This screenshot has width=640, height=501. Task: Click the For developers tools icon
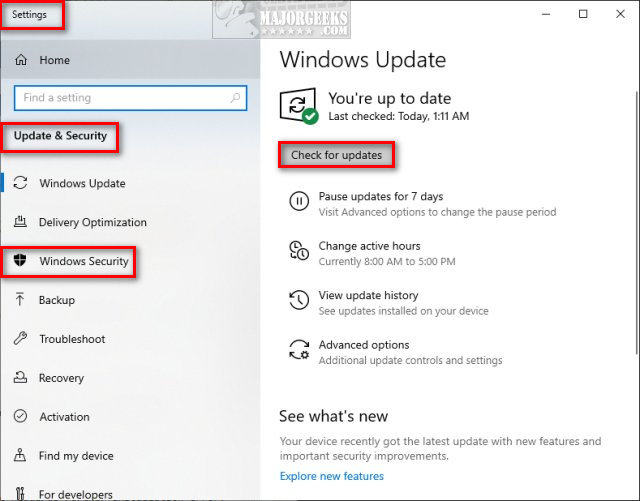(20, 493)
